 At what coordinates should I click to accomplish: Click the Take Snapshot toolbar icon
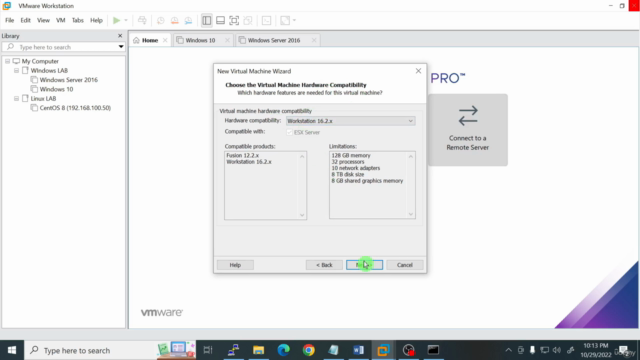pyautogui.click(x=161, y=20)
